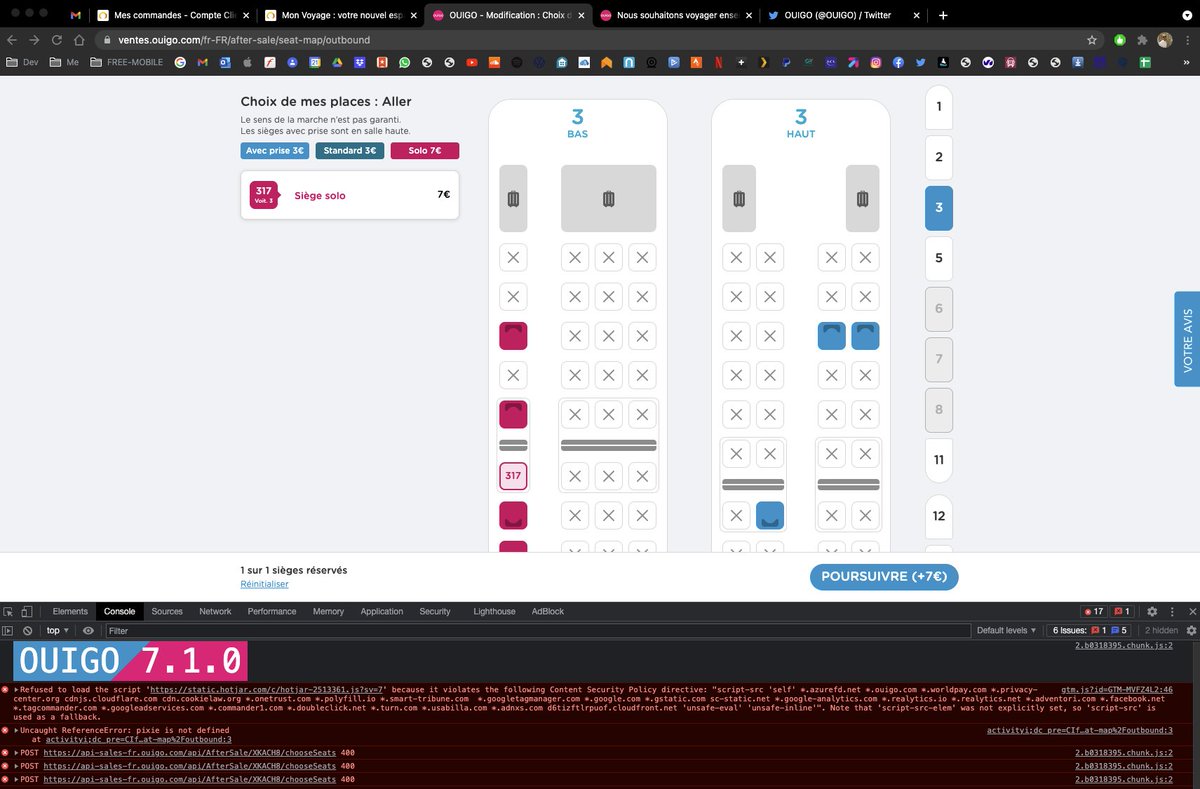Screen dimensions: 1200x789
Task: Toggle the DevTools device toolbar
Action: 28,611
